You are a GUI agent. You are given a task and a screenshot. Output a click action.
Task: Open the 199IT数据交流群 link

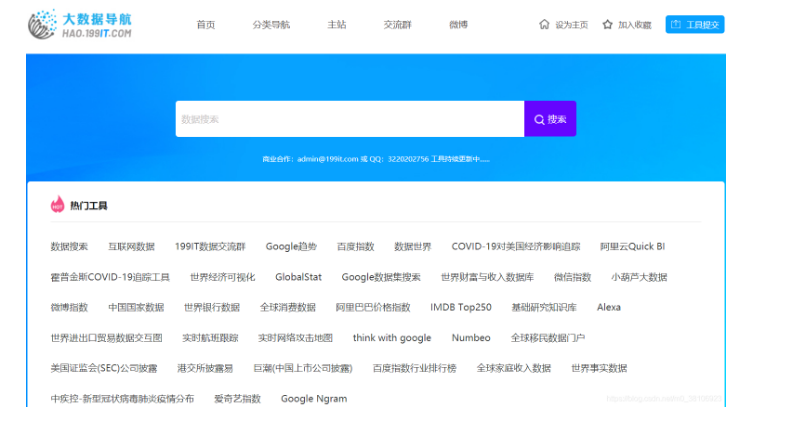(x=210, y=247)
